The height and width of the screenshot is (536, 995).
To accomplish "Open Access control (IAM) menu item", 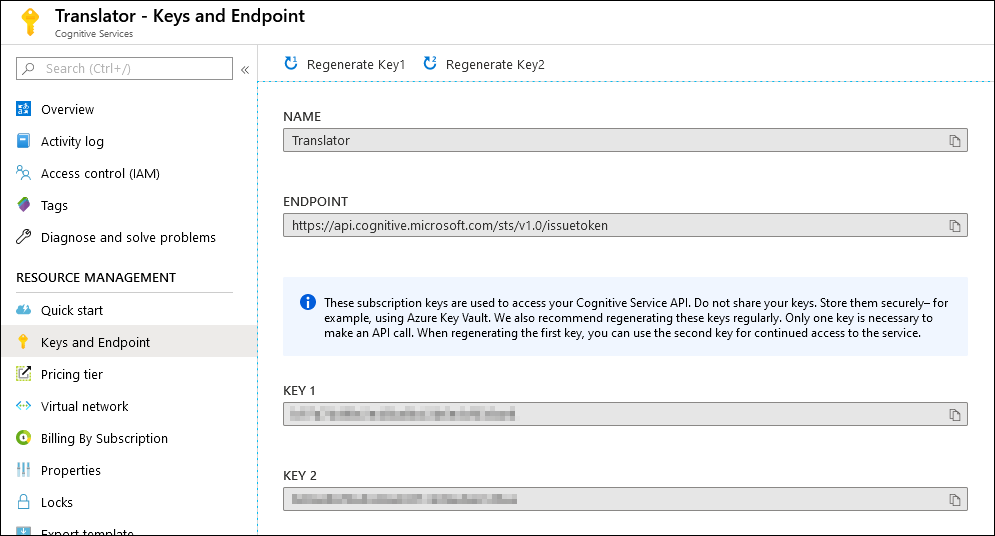I will click(100, 173).
